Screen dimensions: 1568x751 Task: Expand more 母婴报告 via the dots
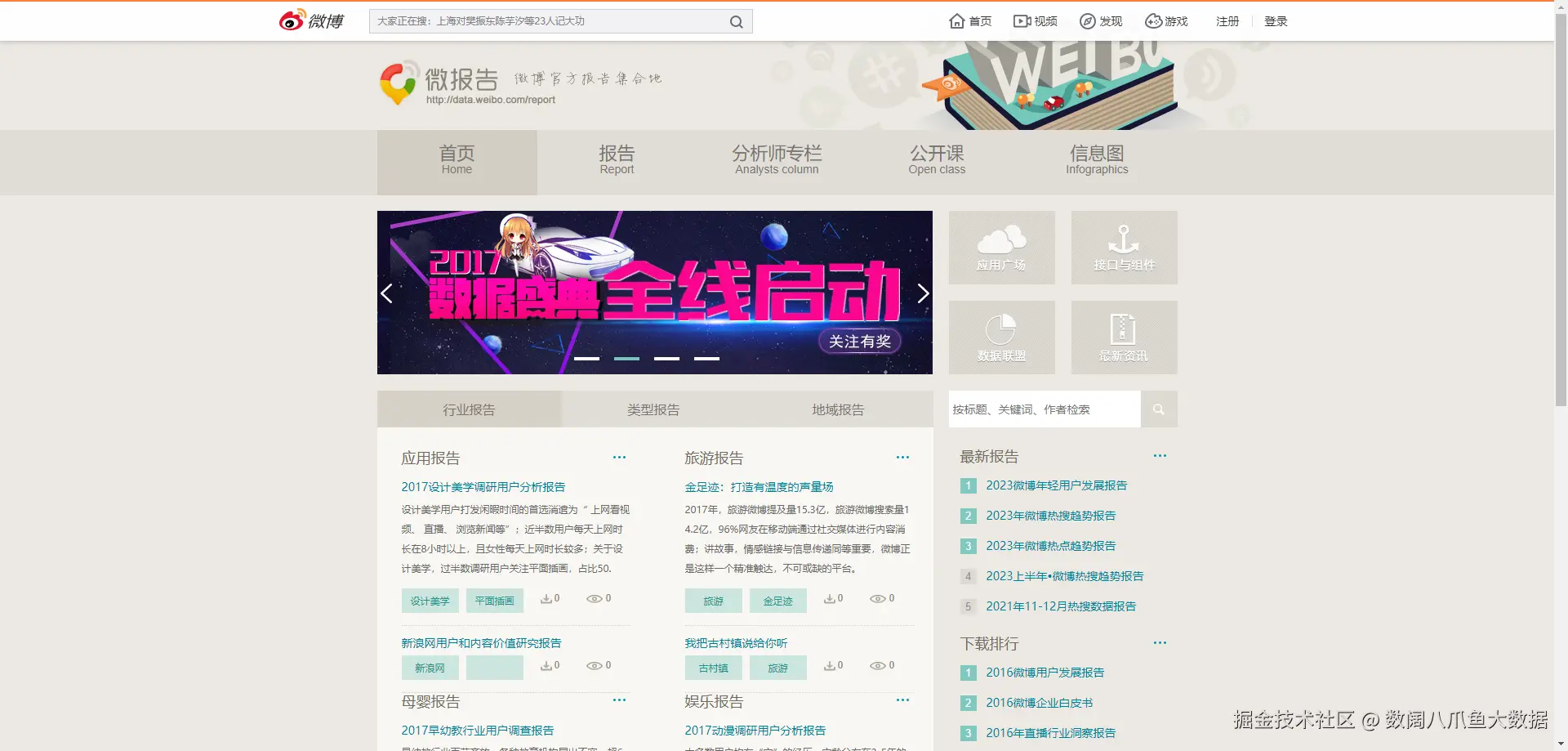[x=619, y=700]
